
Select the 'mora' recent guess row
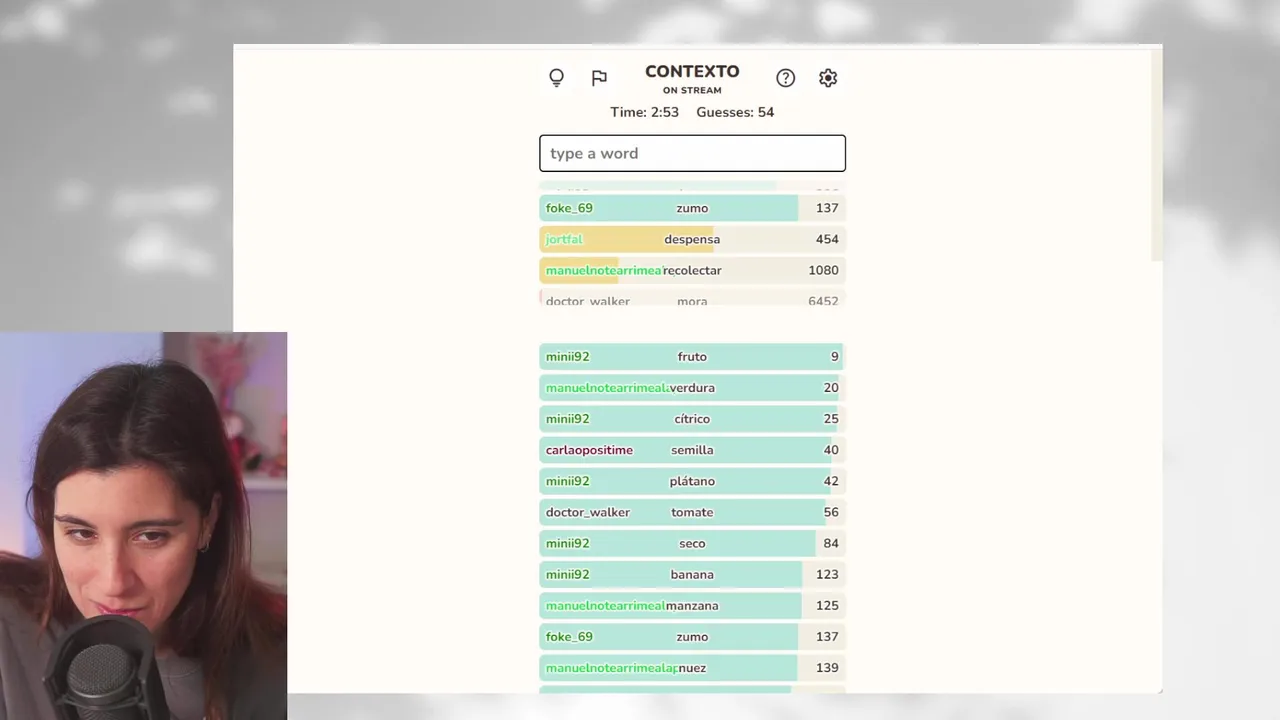692,299
